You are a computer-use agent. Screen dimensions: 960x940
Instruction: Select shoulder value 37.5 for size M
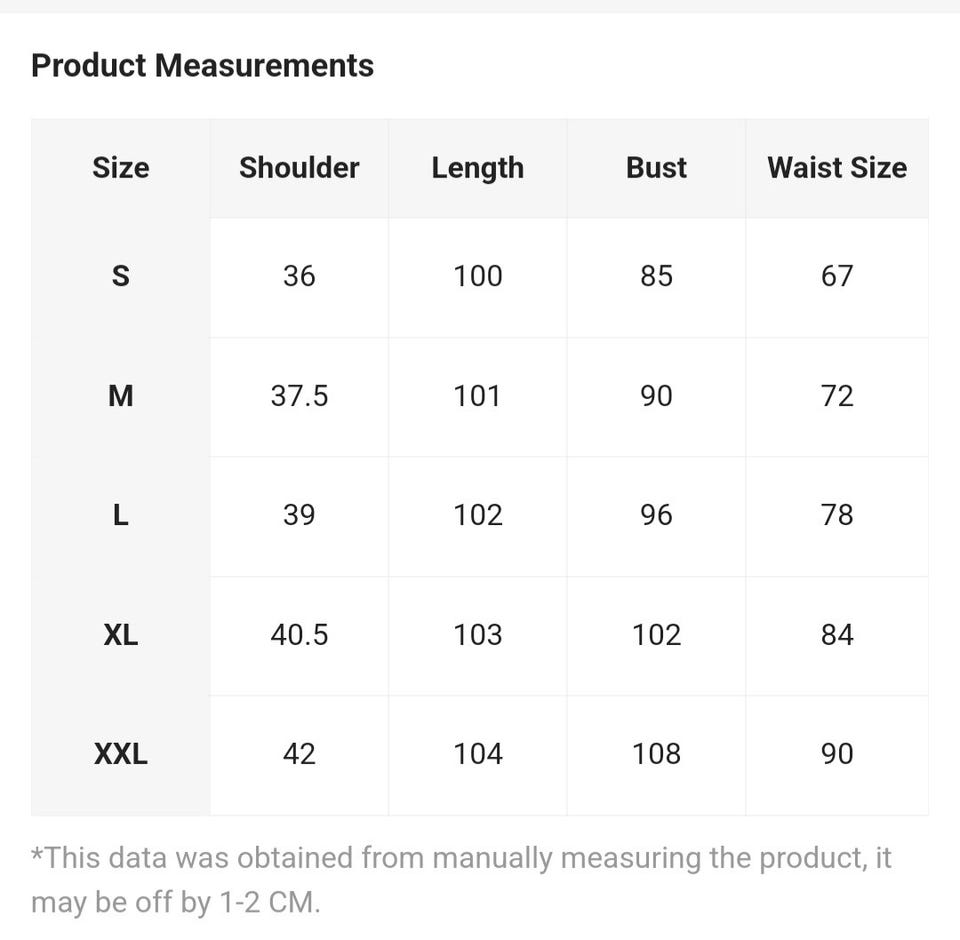[299, 396]
